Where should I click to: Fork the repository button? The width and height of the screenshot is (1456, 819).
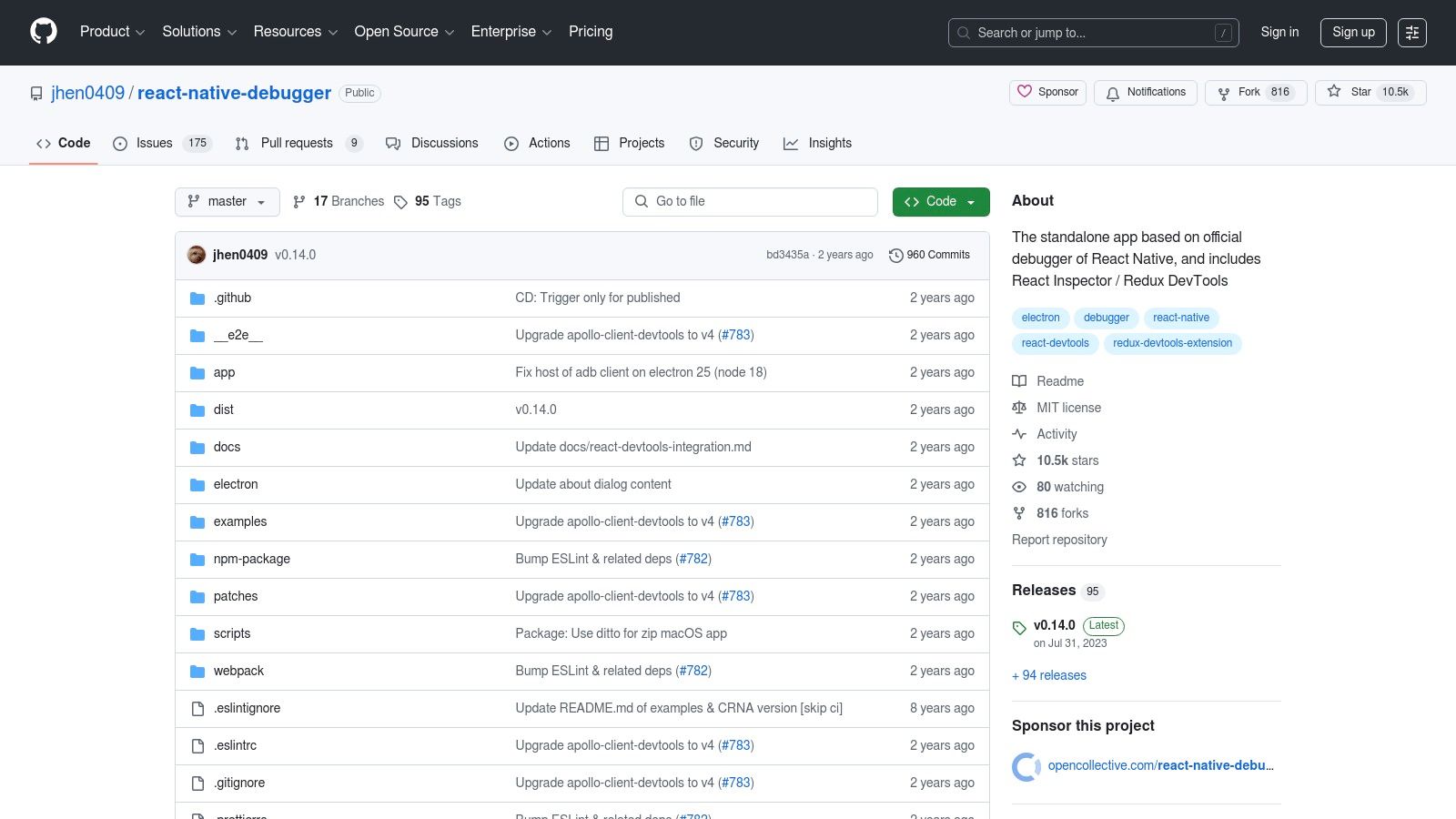pyautogui.click(x=1256, y=93)
